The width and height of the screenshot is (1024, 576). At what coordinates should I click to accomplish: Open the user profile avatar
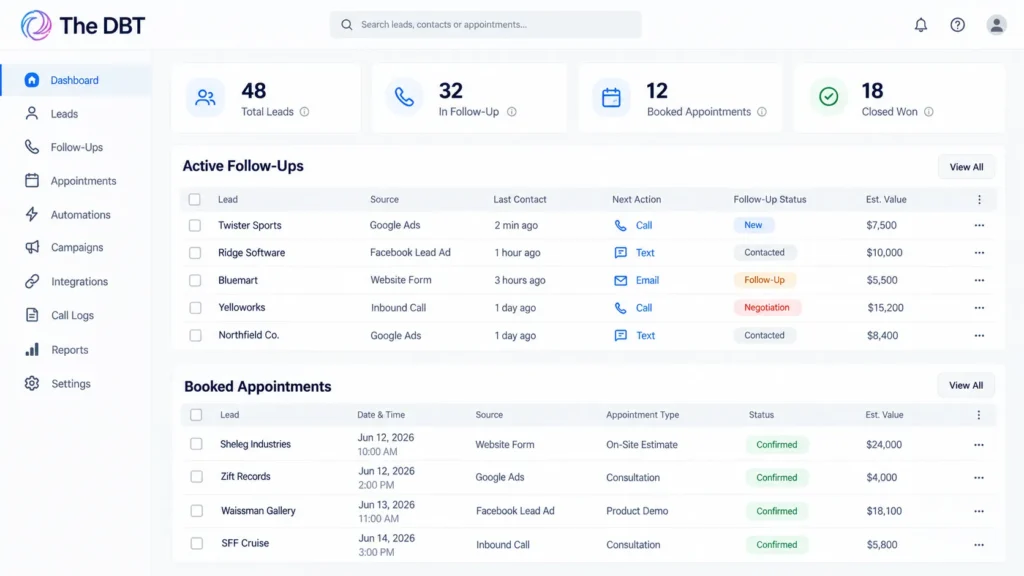(997, 25)
